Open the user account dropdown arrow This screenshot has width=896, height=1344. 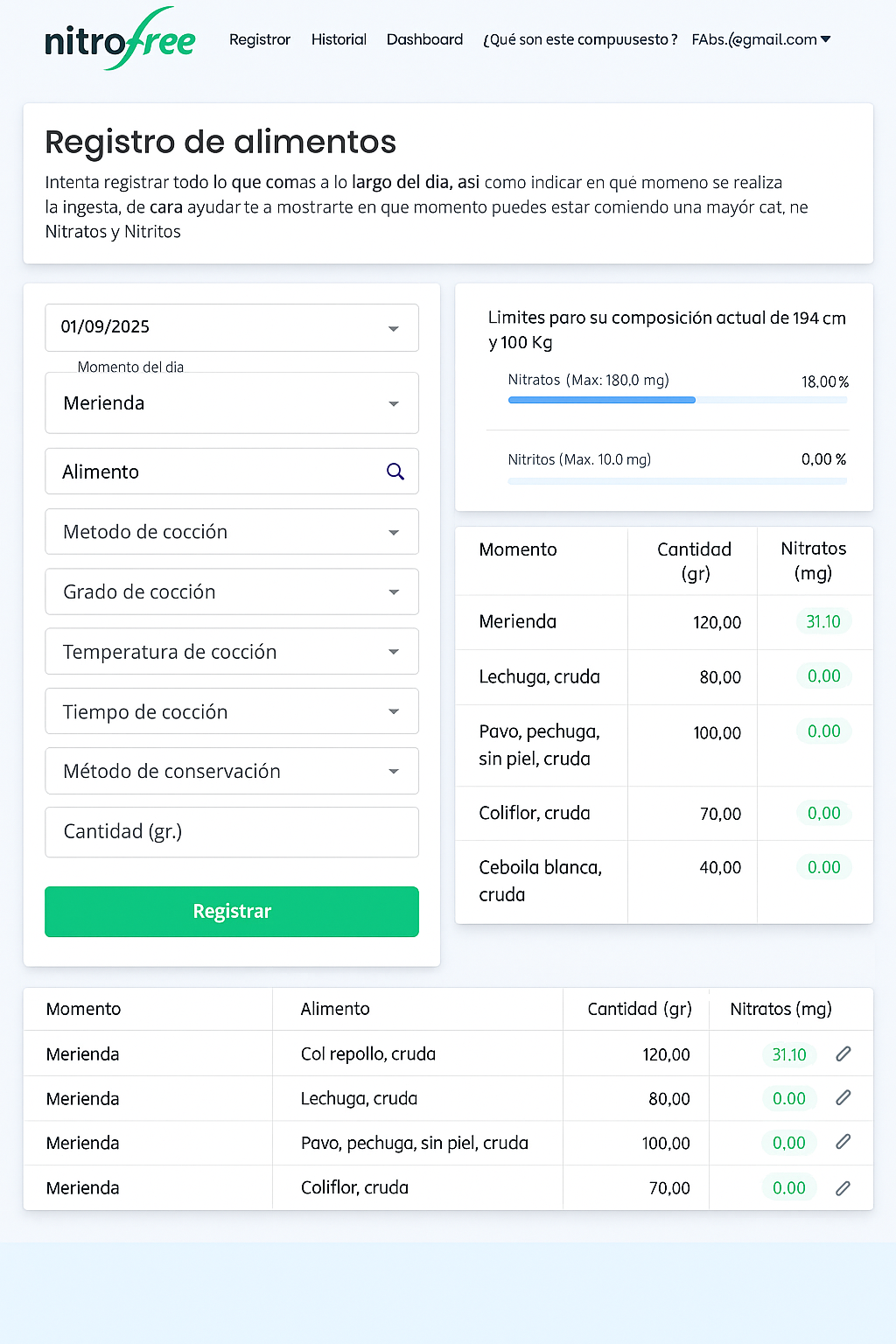(x=825, y=39)
